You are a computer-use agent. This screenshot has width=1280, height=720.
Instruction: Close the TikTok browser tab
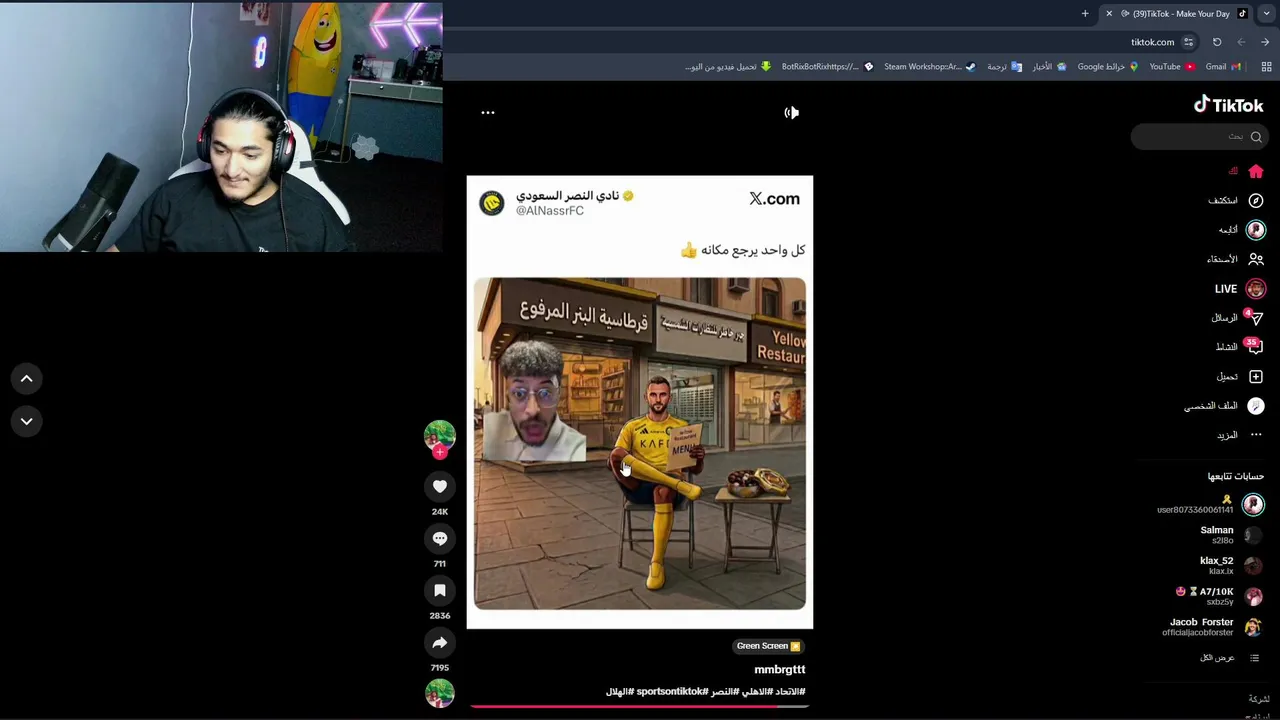(1109, 14)
